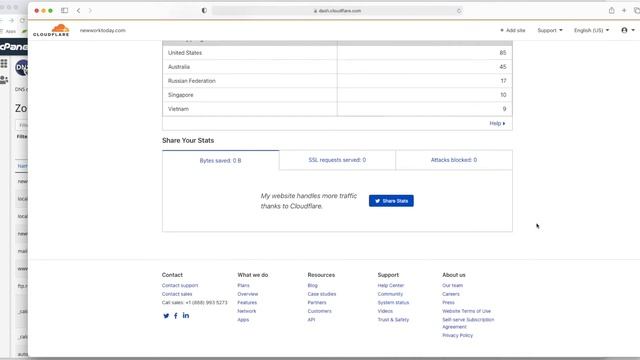
Task: Open LinkedIn icon in footer
Action: [x=186, y=315]
